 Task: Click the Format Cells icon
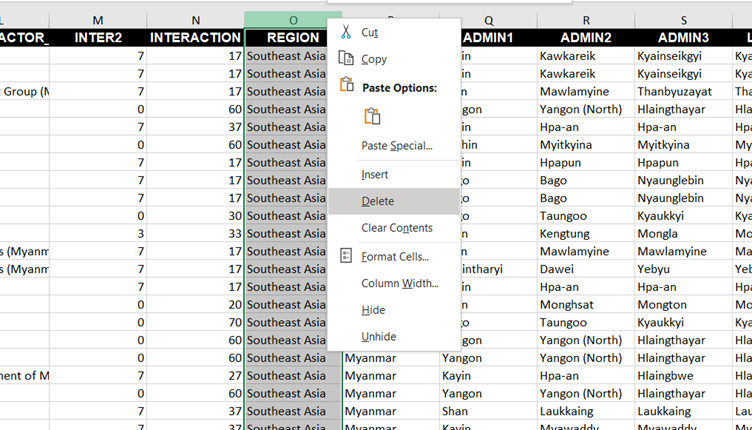346,257
